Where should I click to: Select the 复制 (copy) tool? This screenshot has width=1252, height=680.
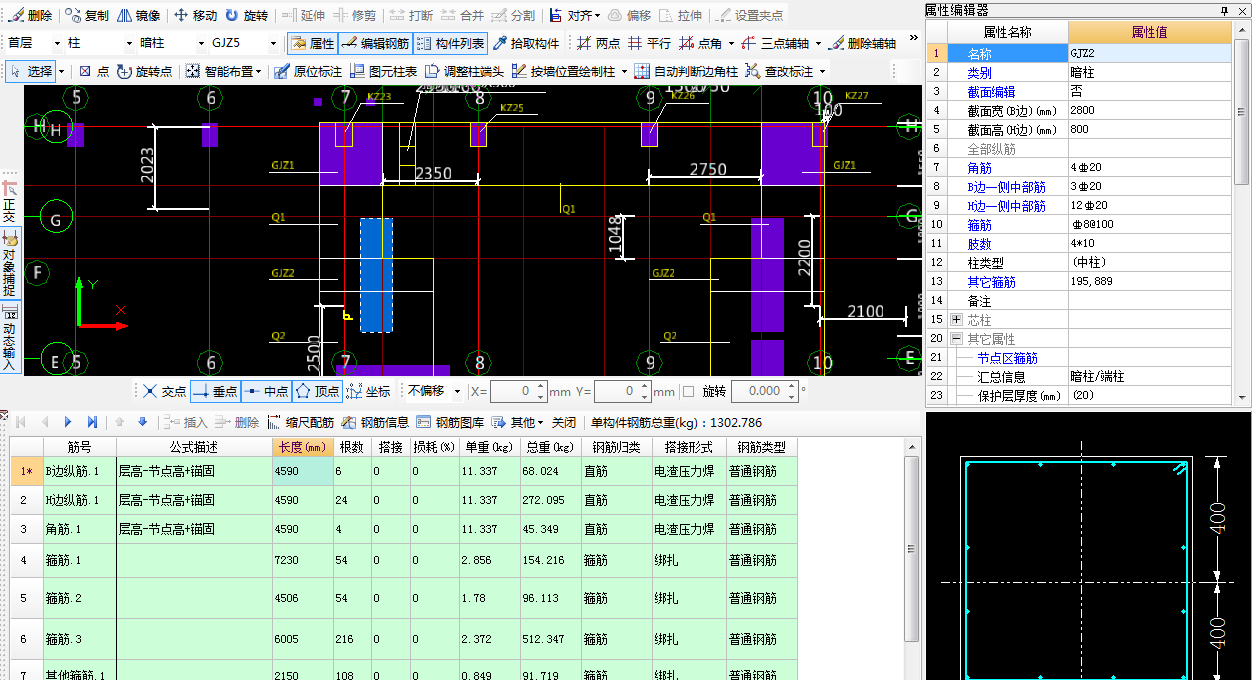(x=87, y=15)
